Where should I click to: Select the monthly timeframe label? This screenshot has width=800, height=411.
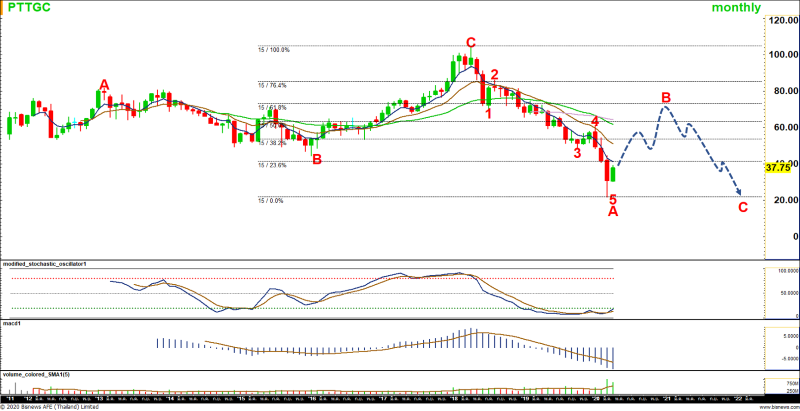pyautogui.click(x=736, y=8)
